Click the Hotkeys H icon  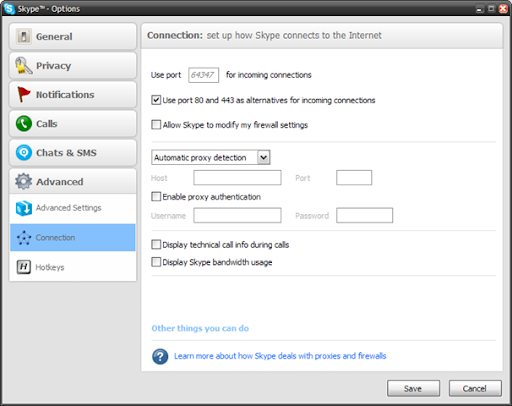click(24, 267)
